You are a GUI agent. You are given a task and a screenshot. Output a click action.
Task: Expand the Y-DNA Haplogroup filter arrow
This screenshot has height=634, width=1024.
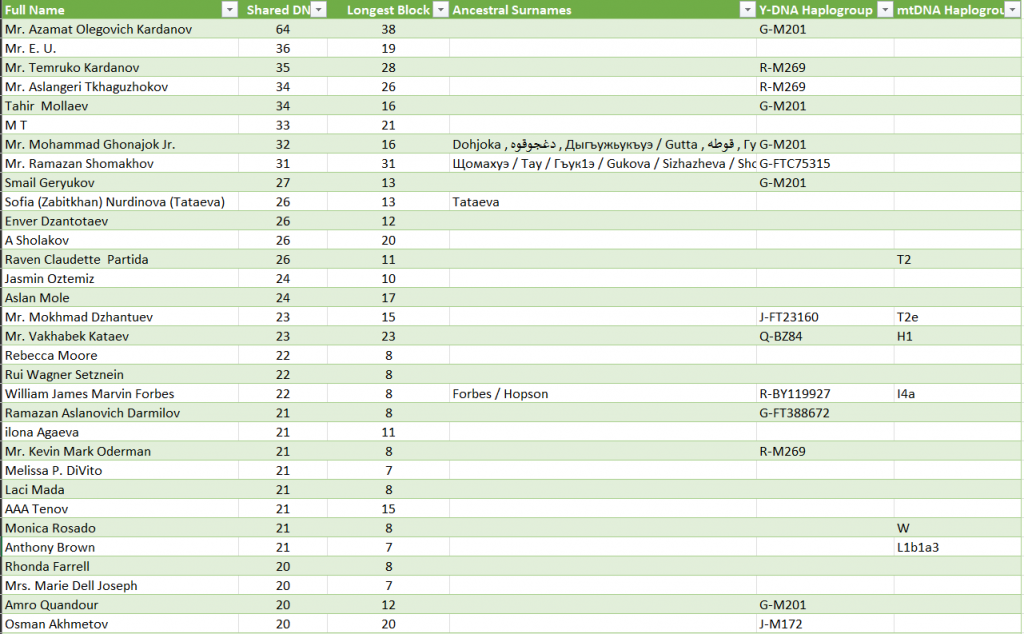tap(883, 10)
